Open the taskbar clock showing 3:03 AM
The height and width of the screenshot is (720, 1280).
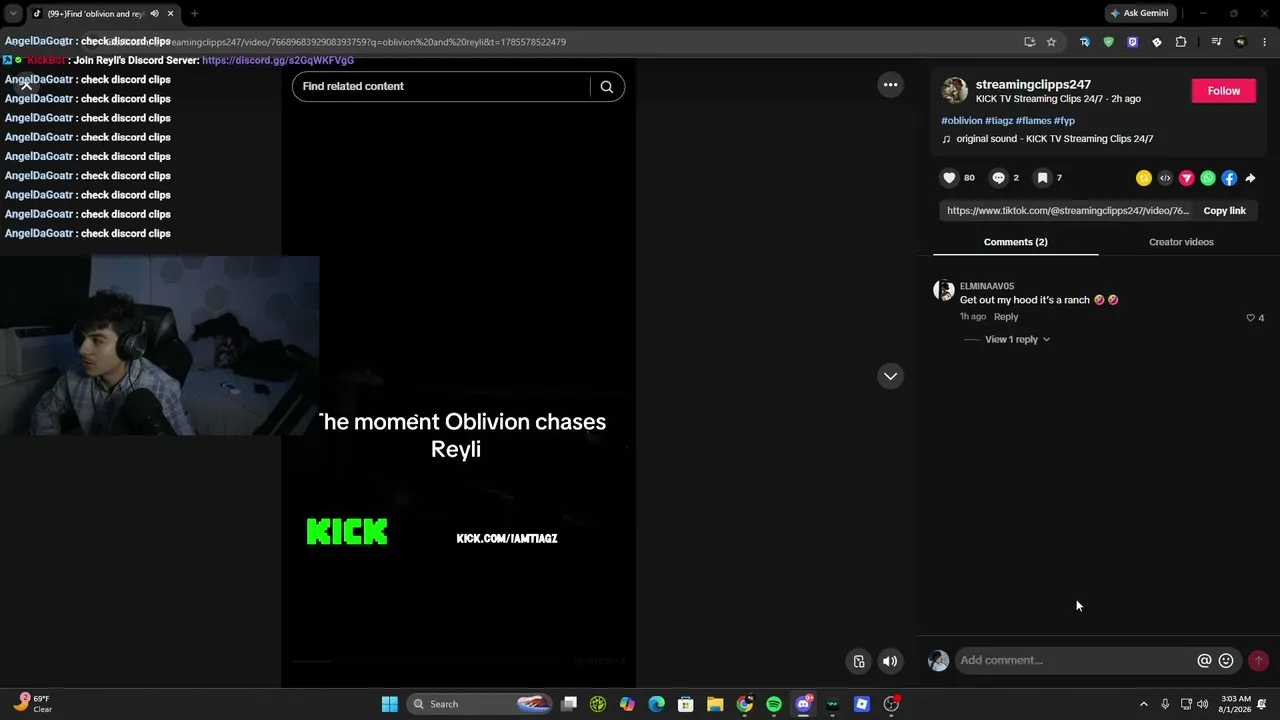1236,704
